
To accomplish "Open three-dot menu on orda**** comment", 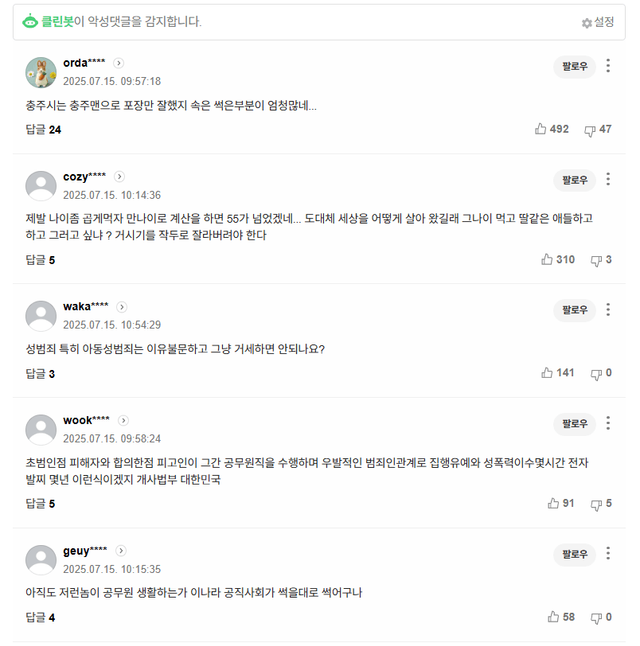I will point(608,66).
